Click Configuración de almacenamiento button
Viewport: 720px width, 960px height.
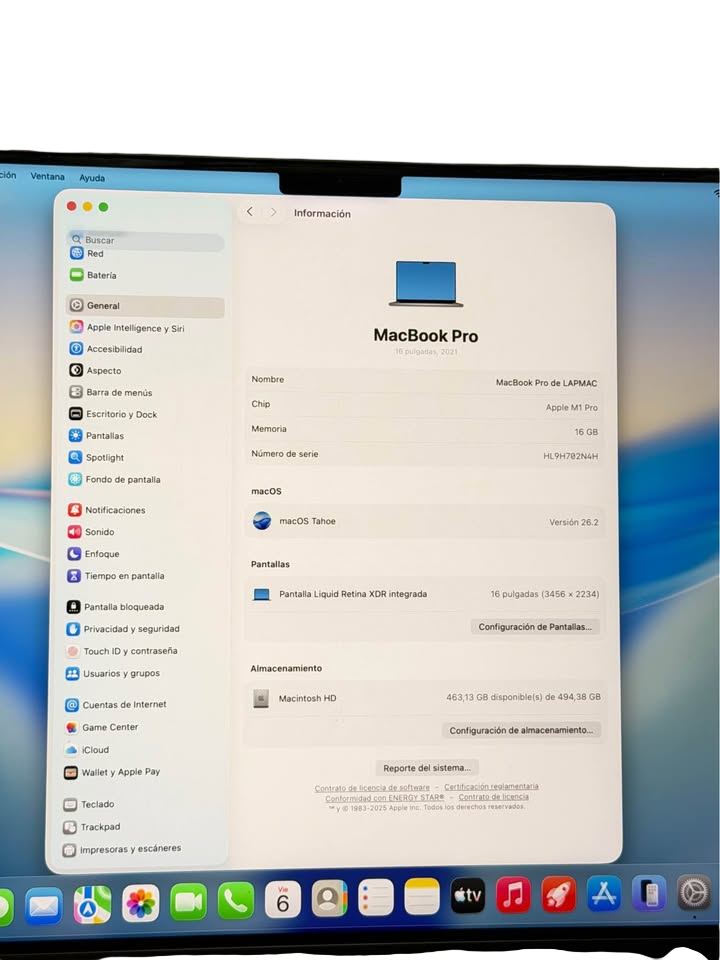521,730
